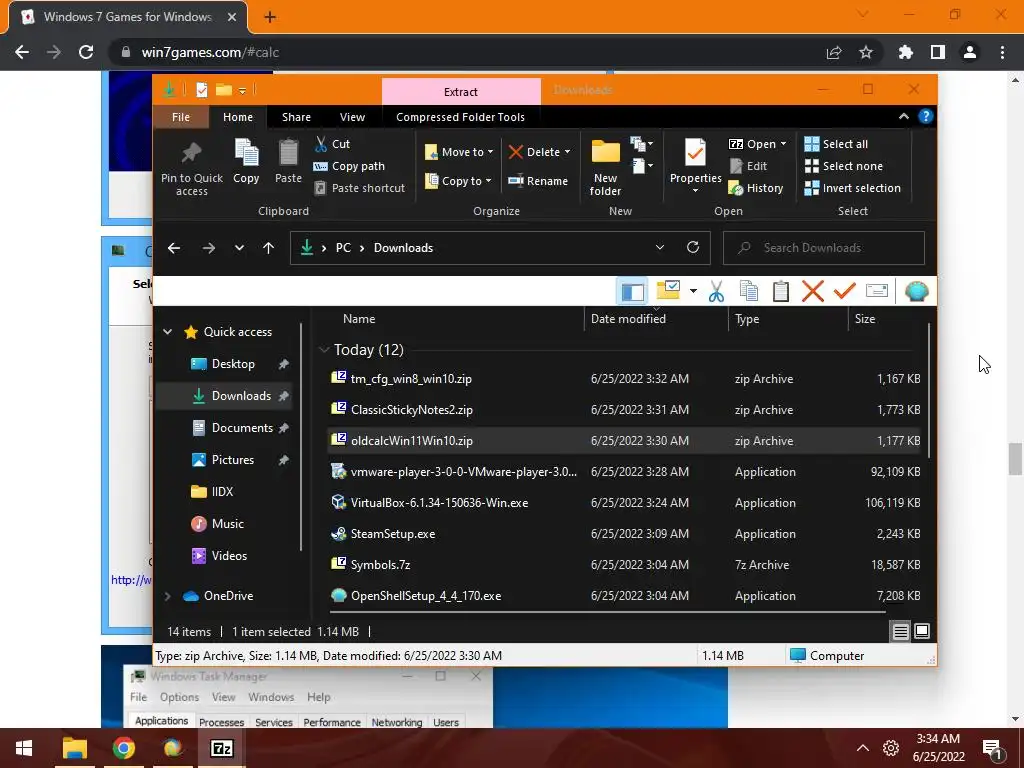The width and height of the screenshot is (1024, 768).
Task: Click the Extract contextual tab
Action: 461,92
